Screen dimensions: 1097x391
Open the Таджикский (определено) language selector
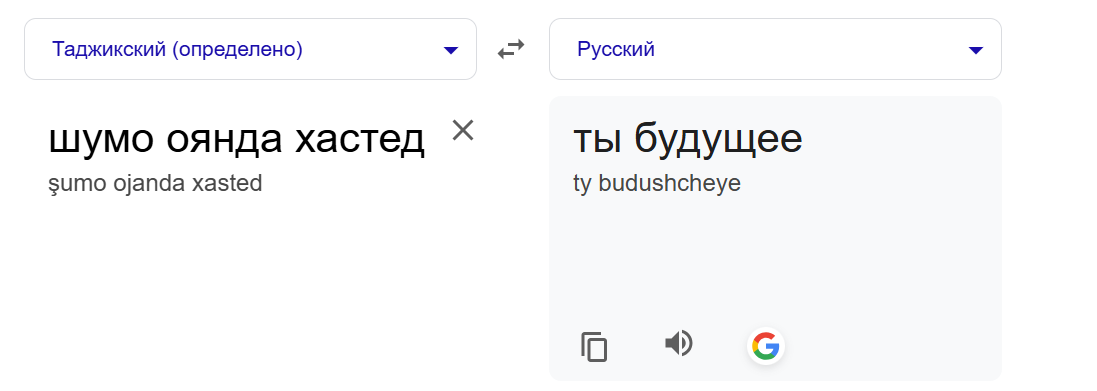point(250,49)
